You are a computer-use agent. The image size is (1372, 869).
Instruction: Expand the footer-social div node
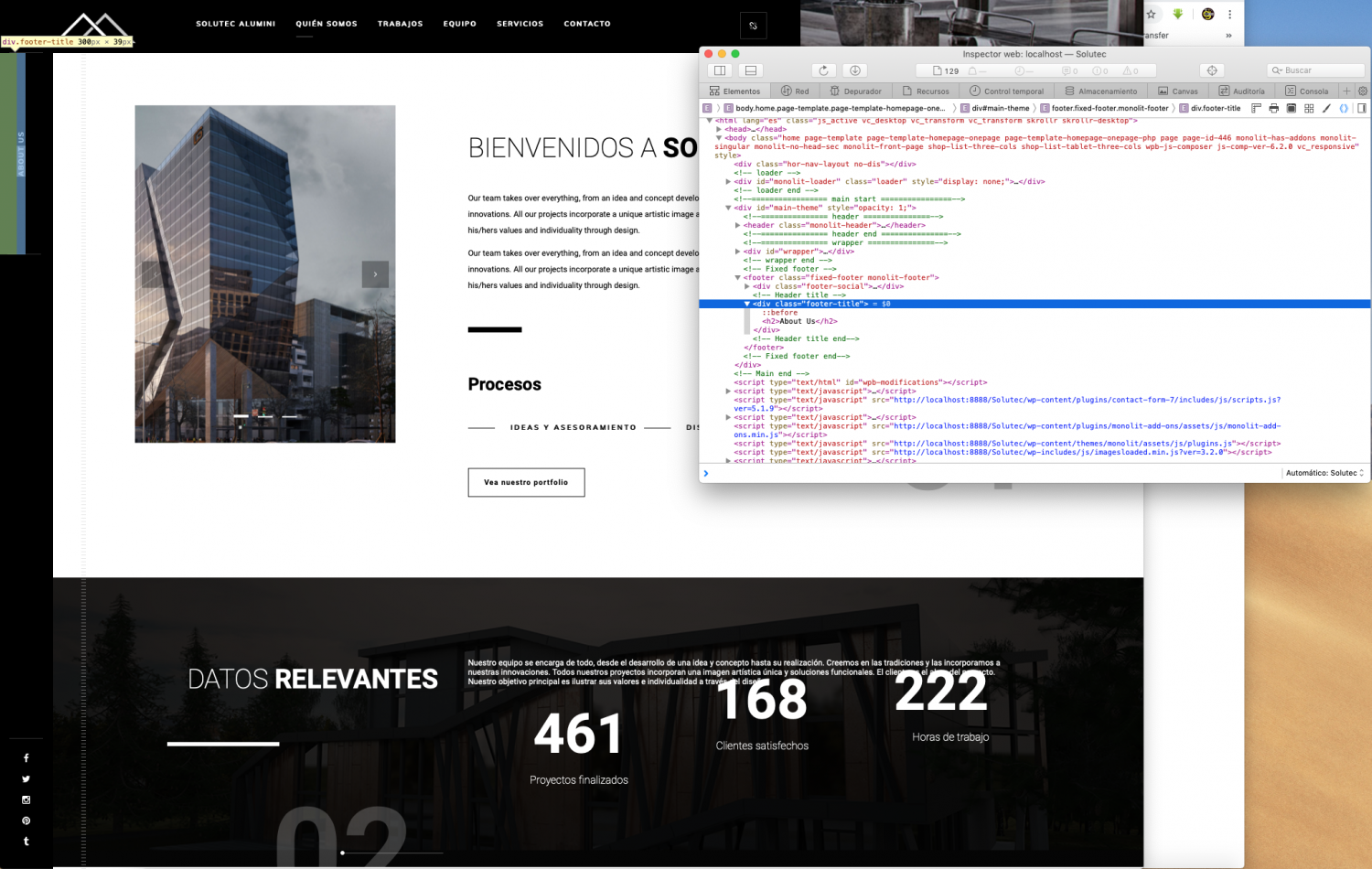(747, 286)
